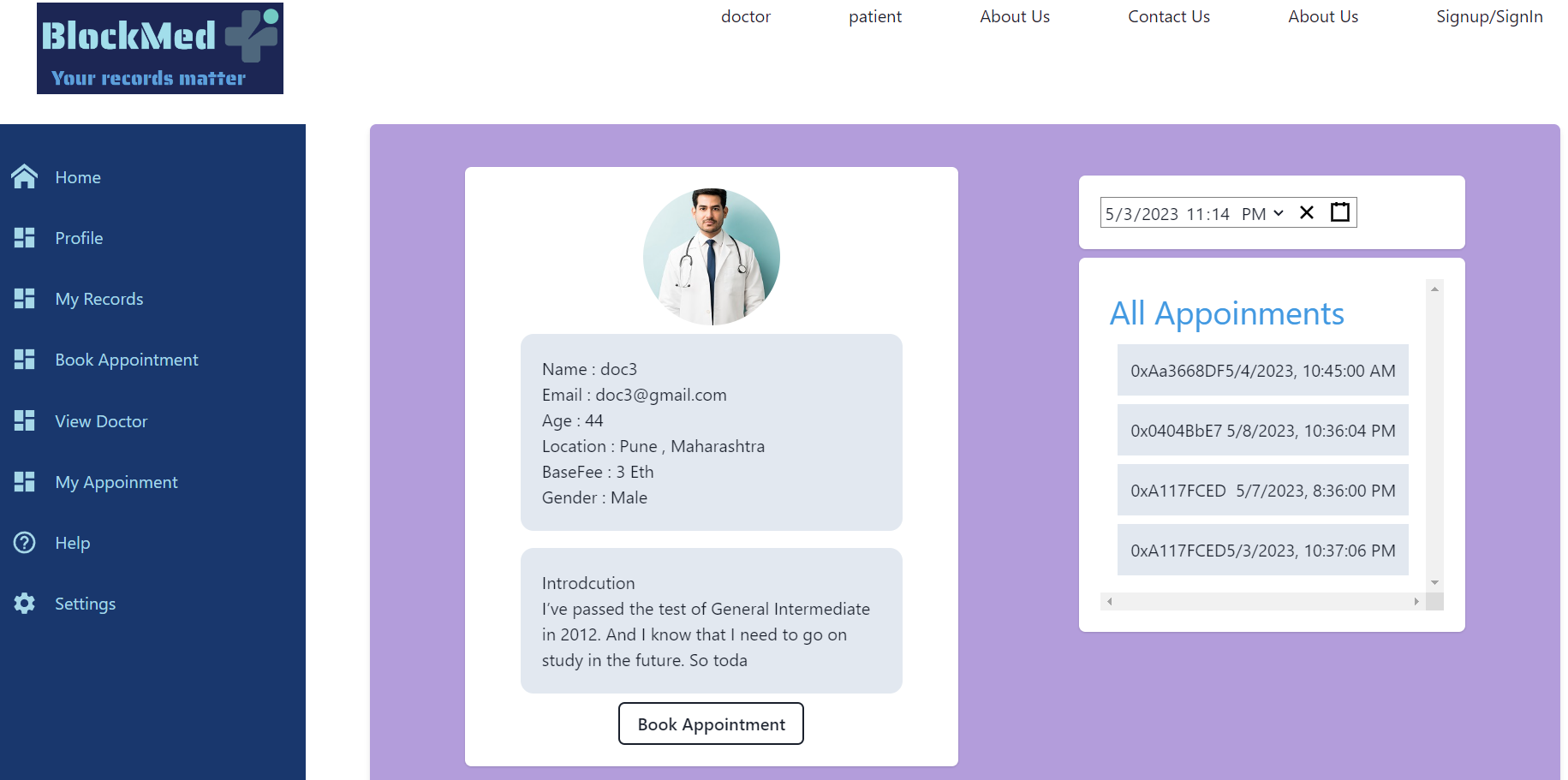Open Book Appointment sidebar link
1568x780 pixels.
(127, 360)
